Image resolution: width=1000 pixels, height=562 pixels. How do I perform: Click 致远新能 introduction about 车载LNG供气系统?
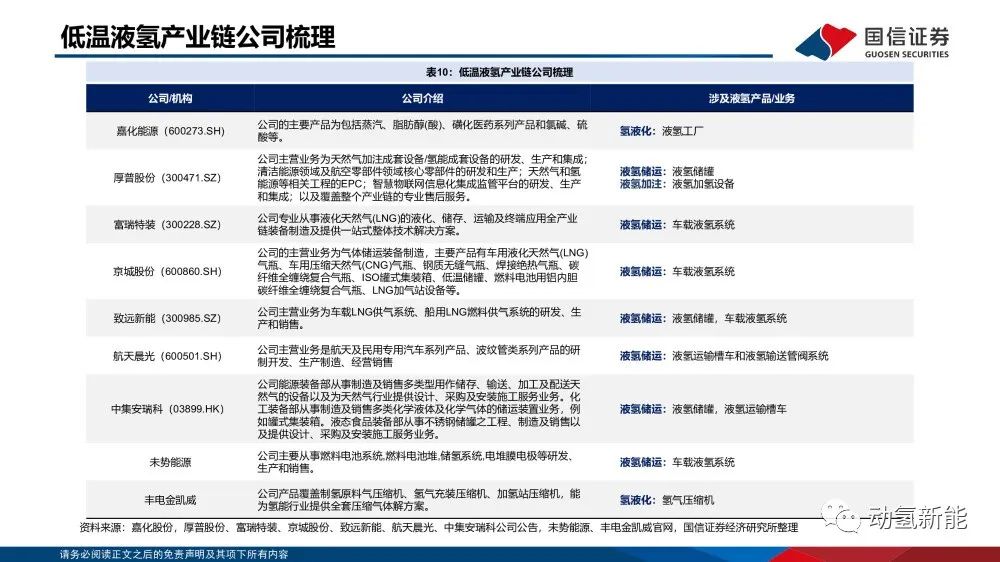(x=419, y=318)
